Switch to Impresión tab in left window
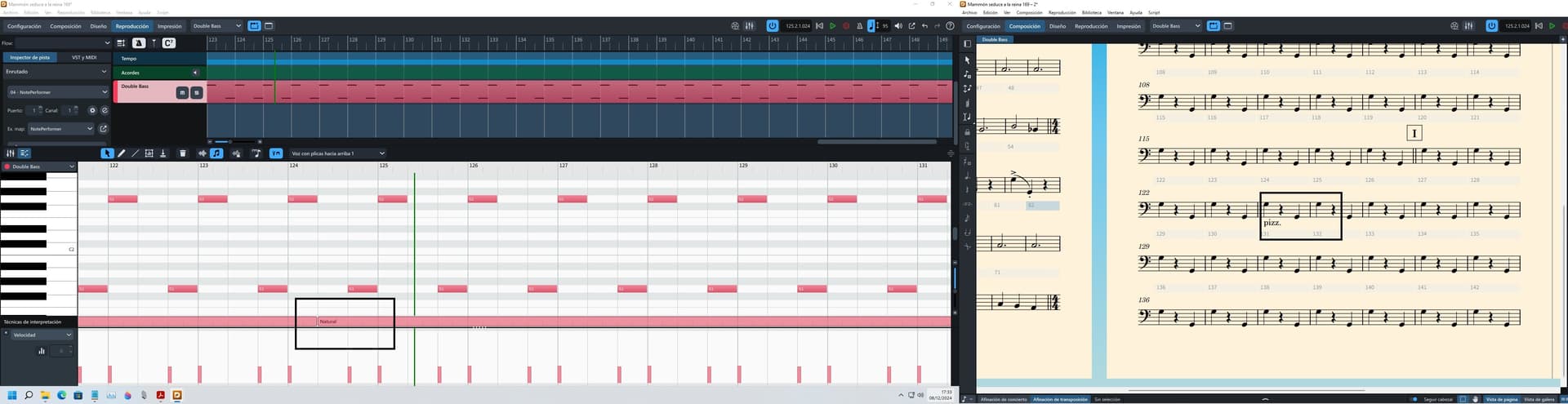Viewport: 1568px width, 404px height. tap(170, 26)
